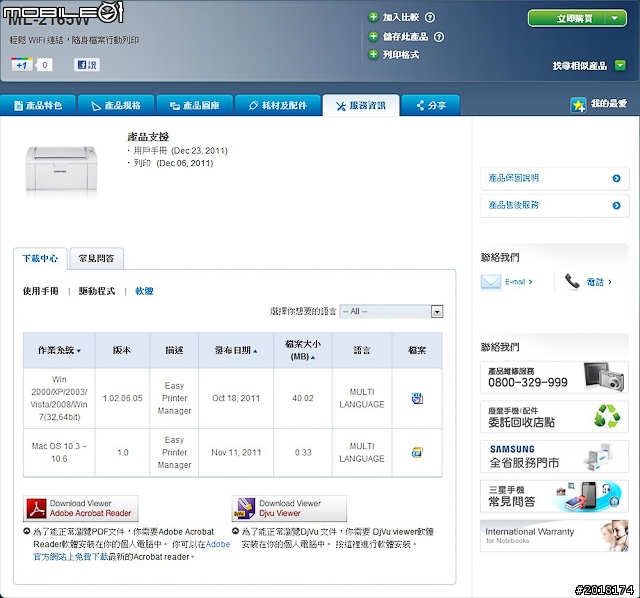Viewport: 640px width, 598px height.
Task: Click the 產品售後服務 link
Action: pyautogui.click(x=513, y=205)
